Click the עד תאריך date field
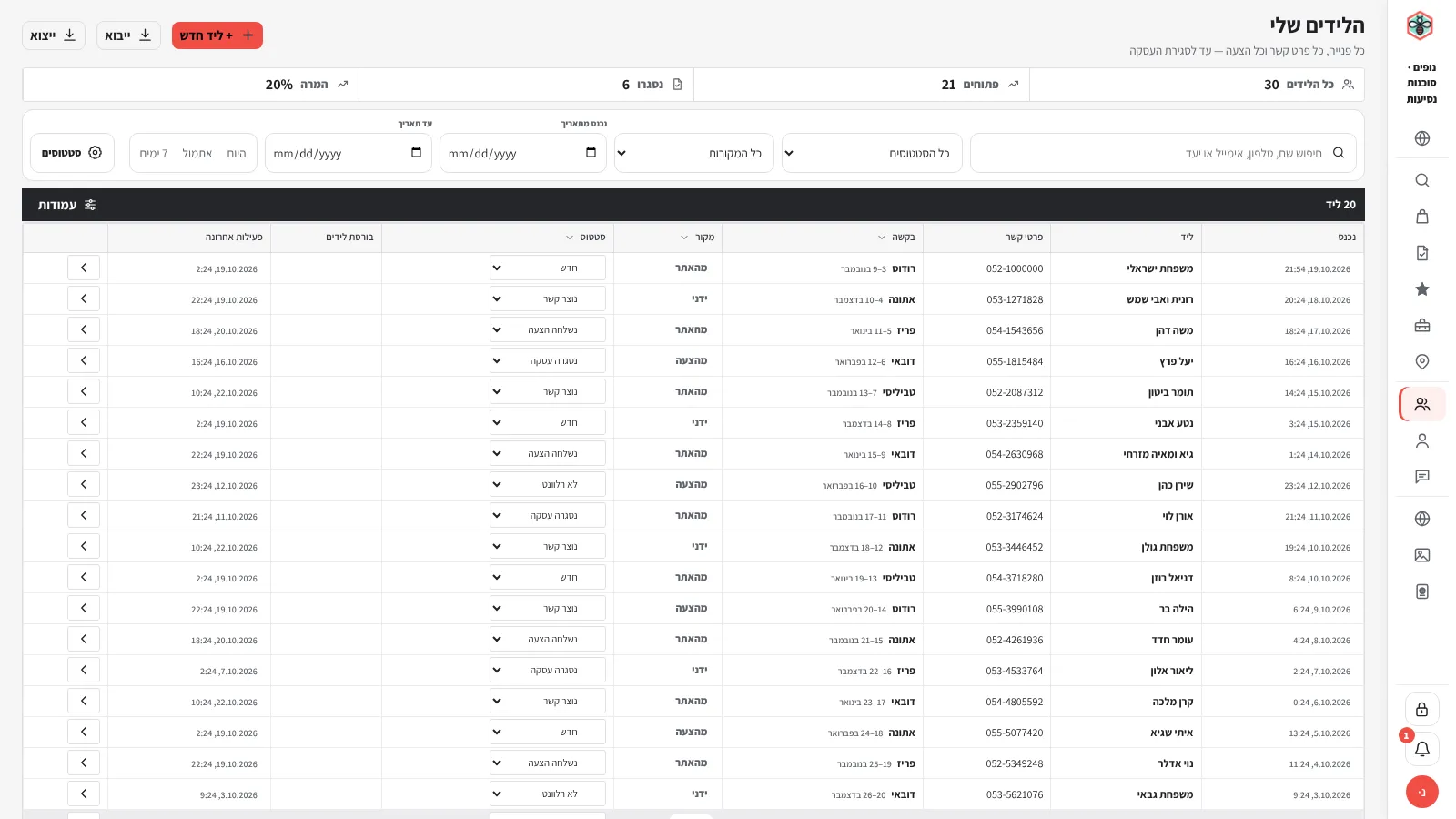Viewport: 1456px width, 819px height. (349, 153)
